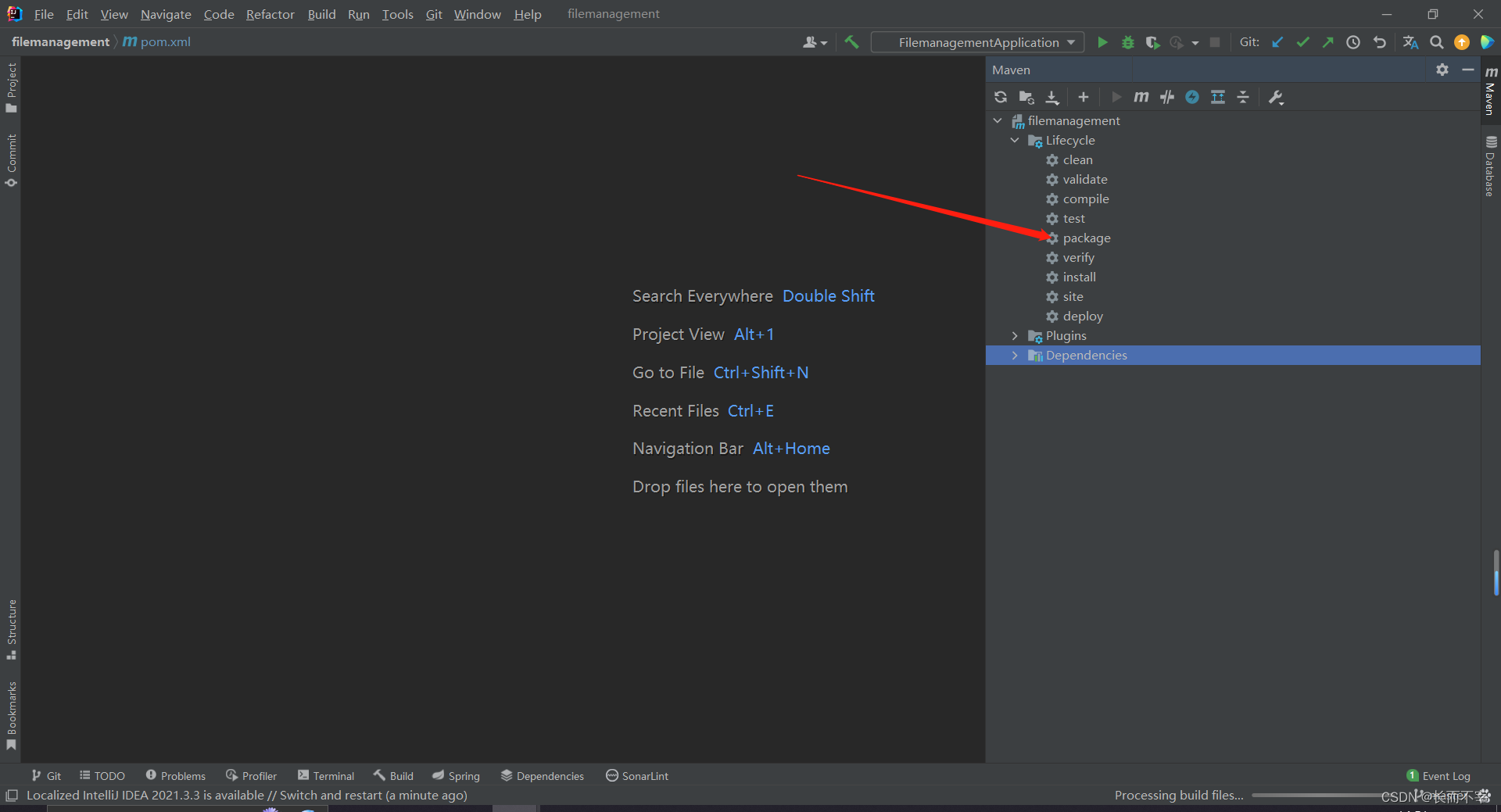This screenshot has height=812, width=1501.
Task: Add Maven project with the plus icon
Action: pyautogui.click(x=1083, y=97)
